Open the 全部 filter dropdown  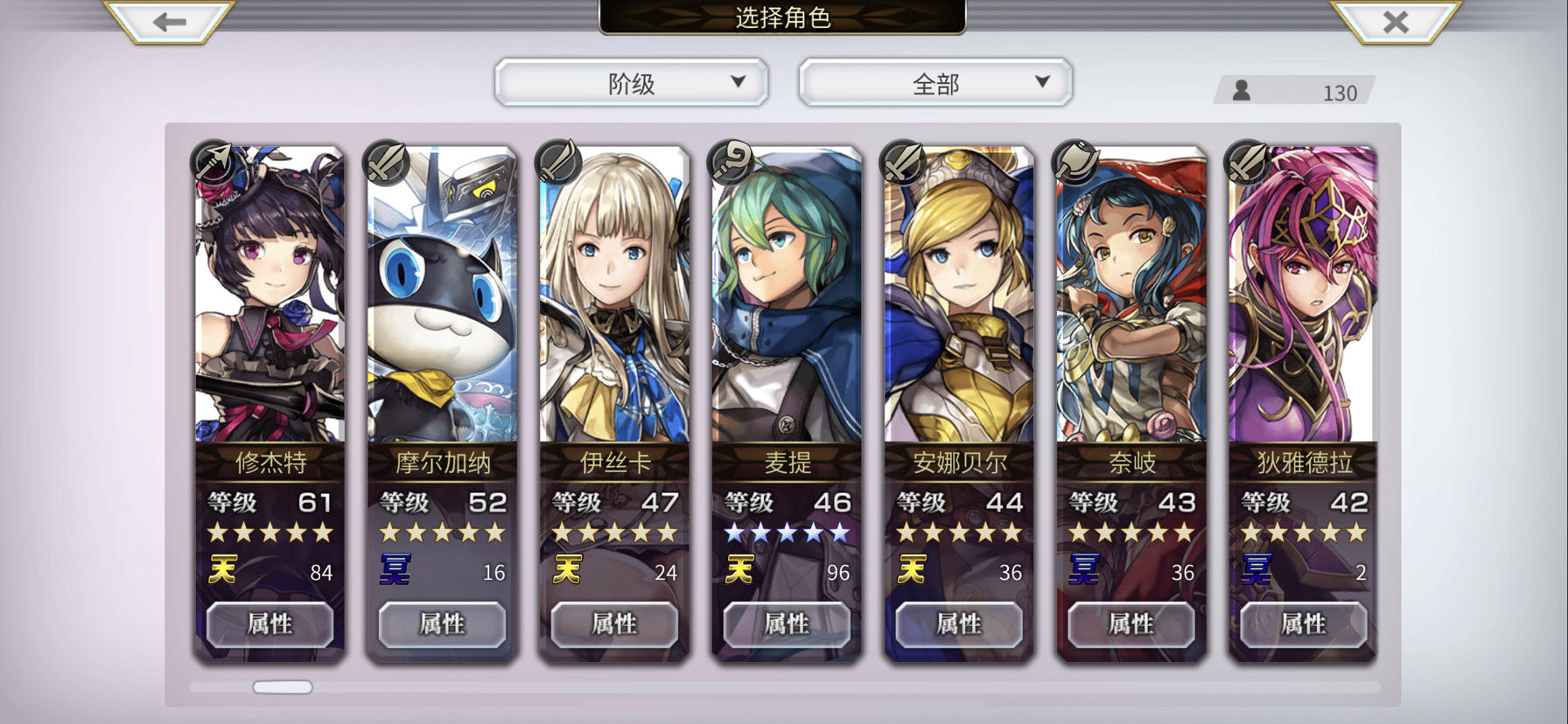(x=935, y=83)
